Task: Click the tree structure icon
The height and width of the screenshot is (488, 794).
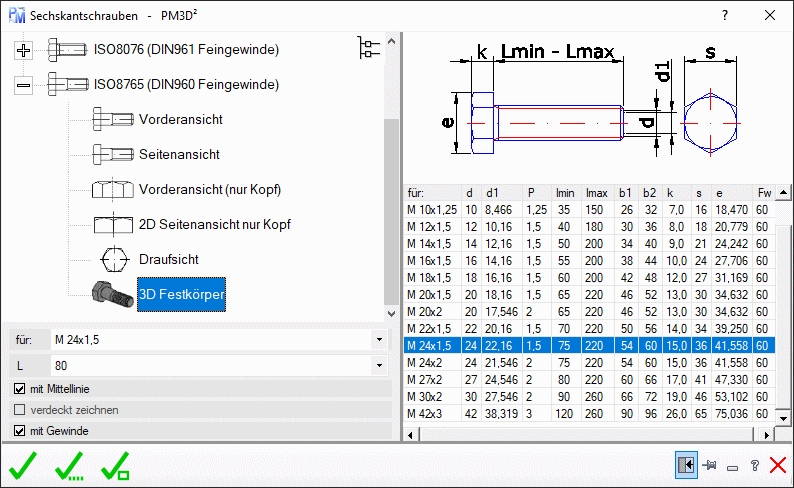Action: point(369,48)
